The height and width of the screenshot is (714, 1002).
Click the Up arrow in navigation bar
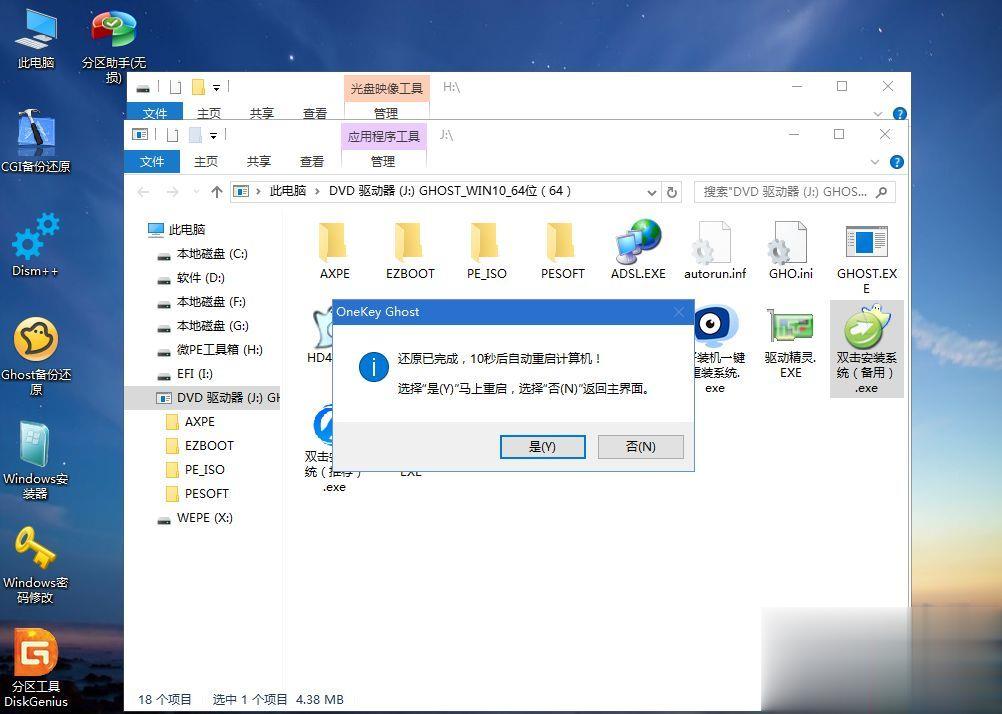217,192
